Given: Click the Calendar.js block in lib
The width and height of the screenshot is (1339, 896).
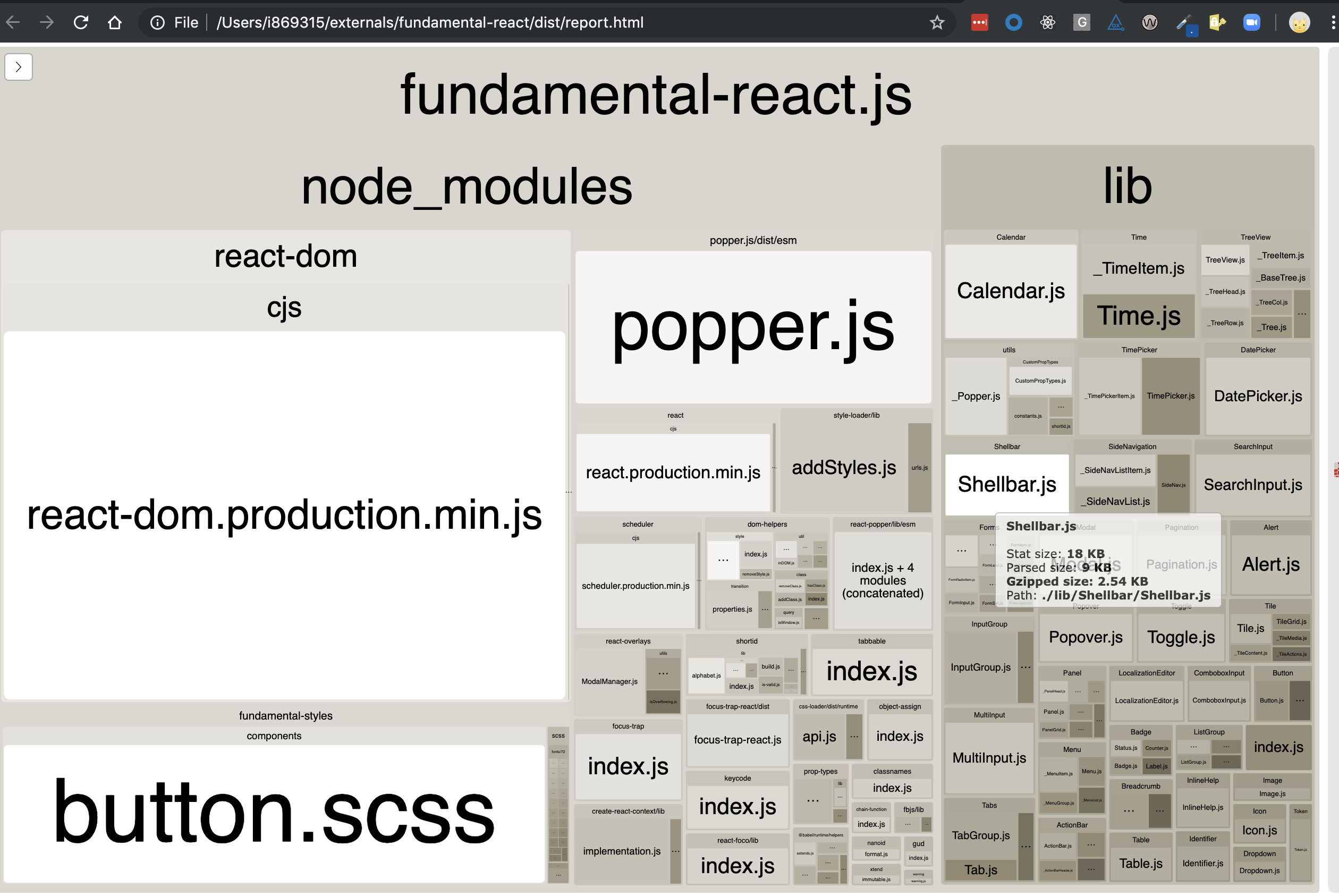Looking at the screenshot, I should point(1010,291).
